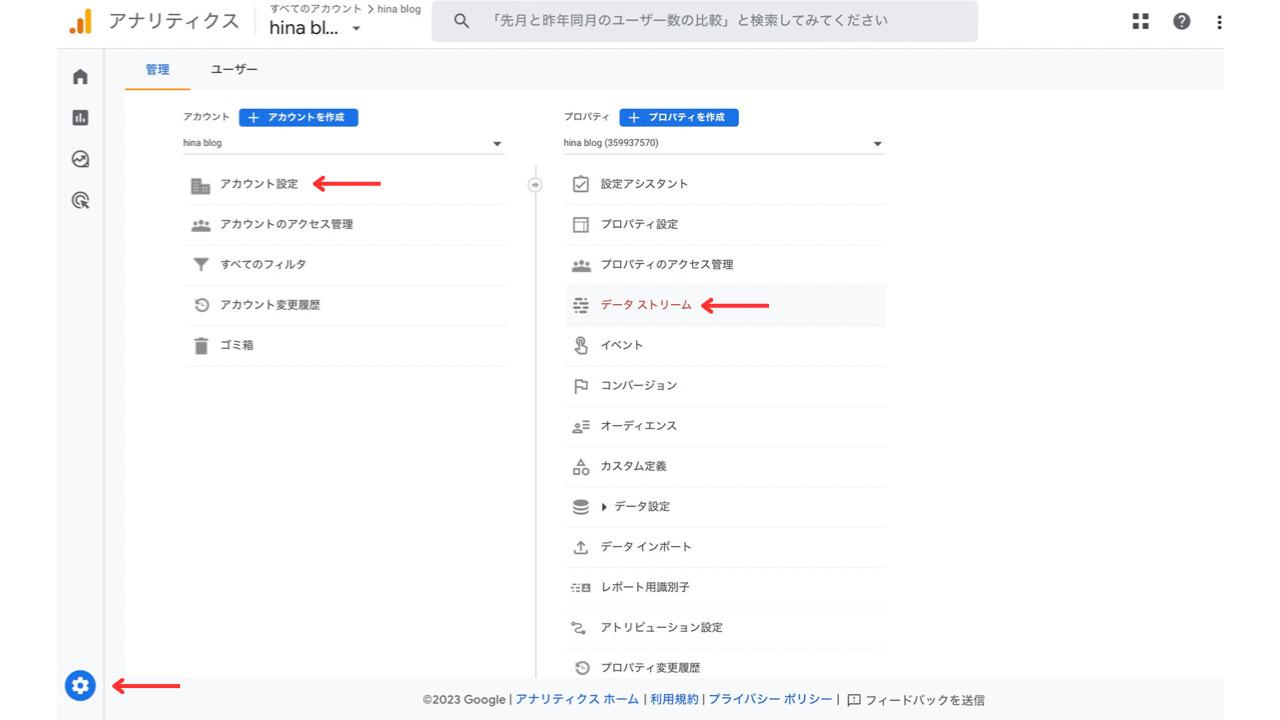Open the hina blog (359937570) property dropdown
Screen dimensions: 1280x720
[x=724, y=143]
